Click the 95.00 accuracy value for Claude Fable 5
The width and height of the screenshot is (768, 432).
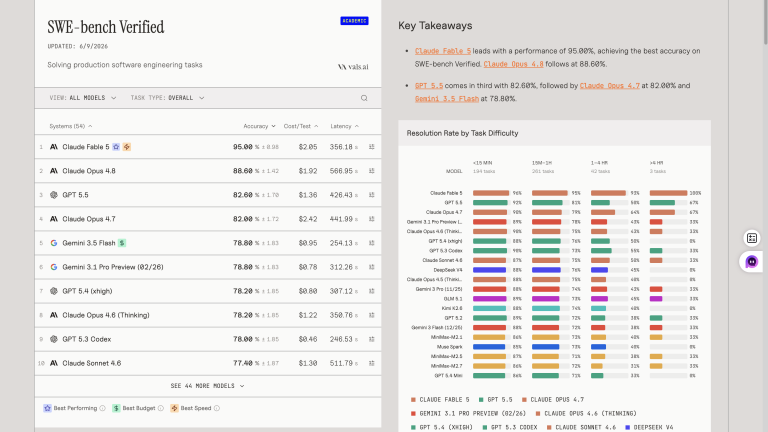pos(243,147)
